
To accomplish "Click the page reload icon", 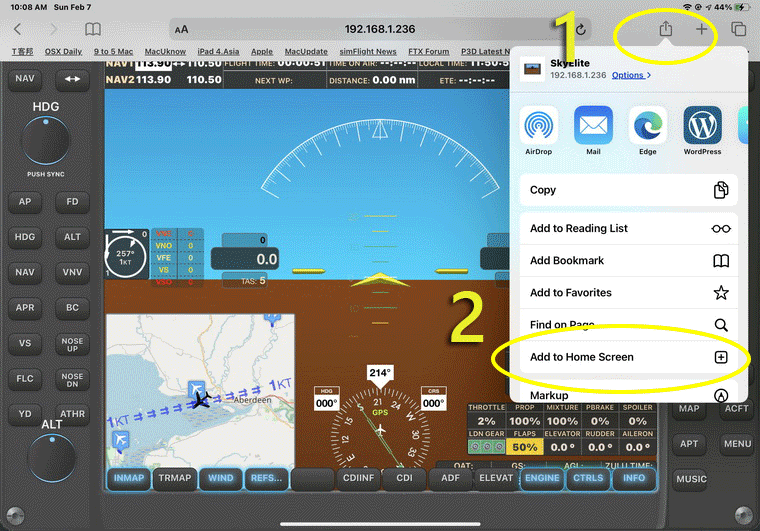I will 580,30.
